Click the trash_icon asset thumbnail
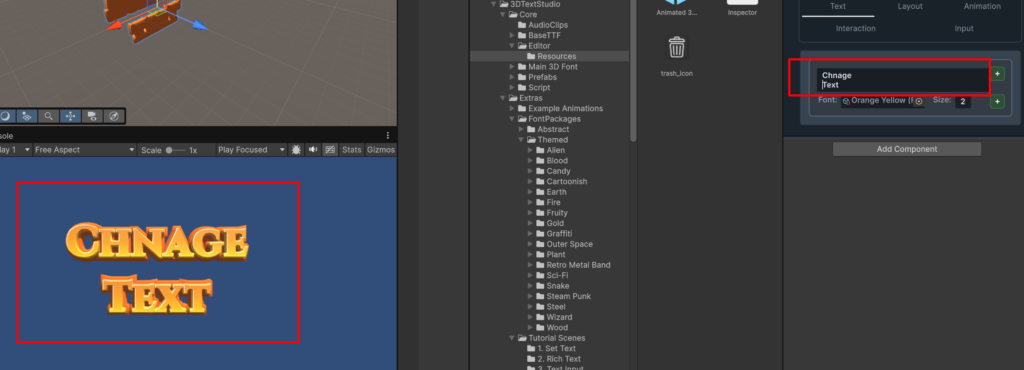The image size is (1024, 370). point(677,48)
